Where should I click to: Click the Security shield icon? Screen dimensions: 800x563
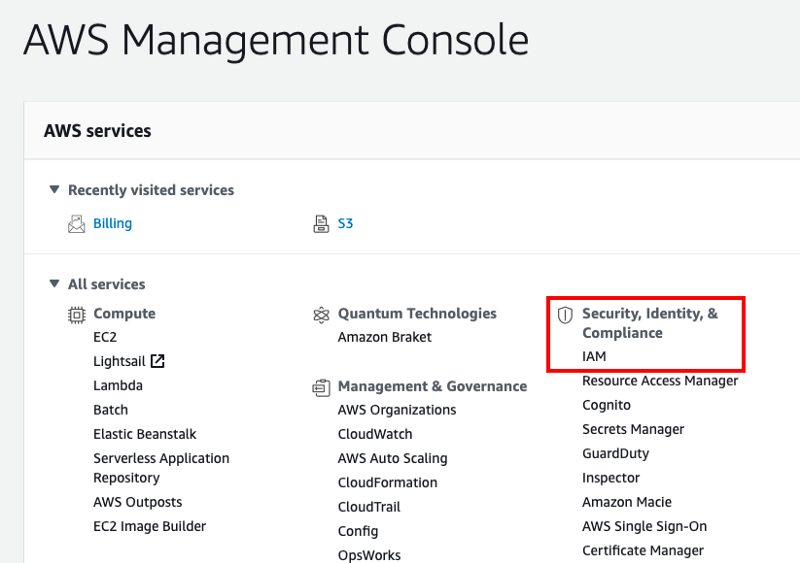[565, 315]
